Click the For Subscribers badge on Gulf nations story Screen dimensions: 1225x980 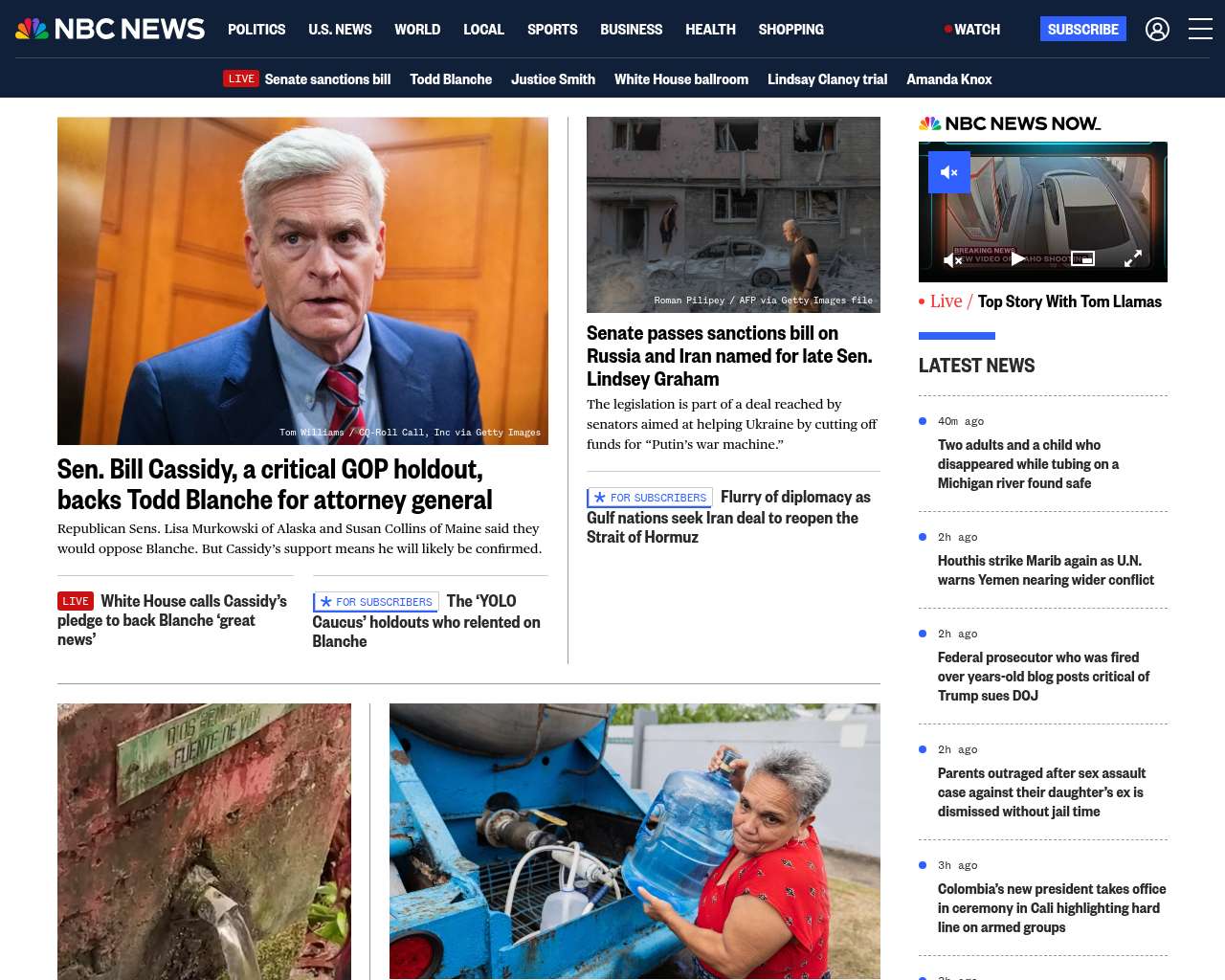650,498
